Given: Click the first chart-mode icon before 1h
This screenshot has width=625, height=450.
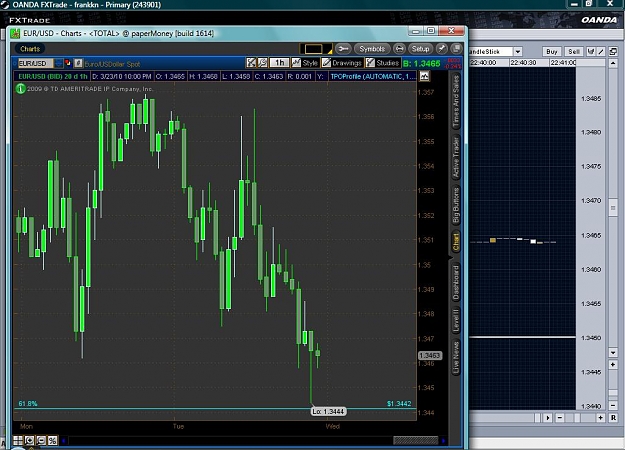Looking at the screenshot, I should click(251, 63).
